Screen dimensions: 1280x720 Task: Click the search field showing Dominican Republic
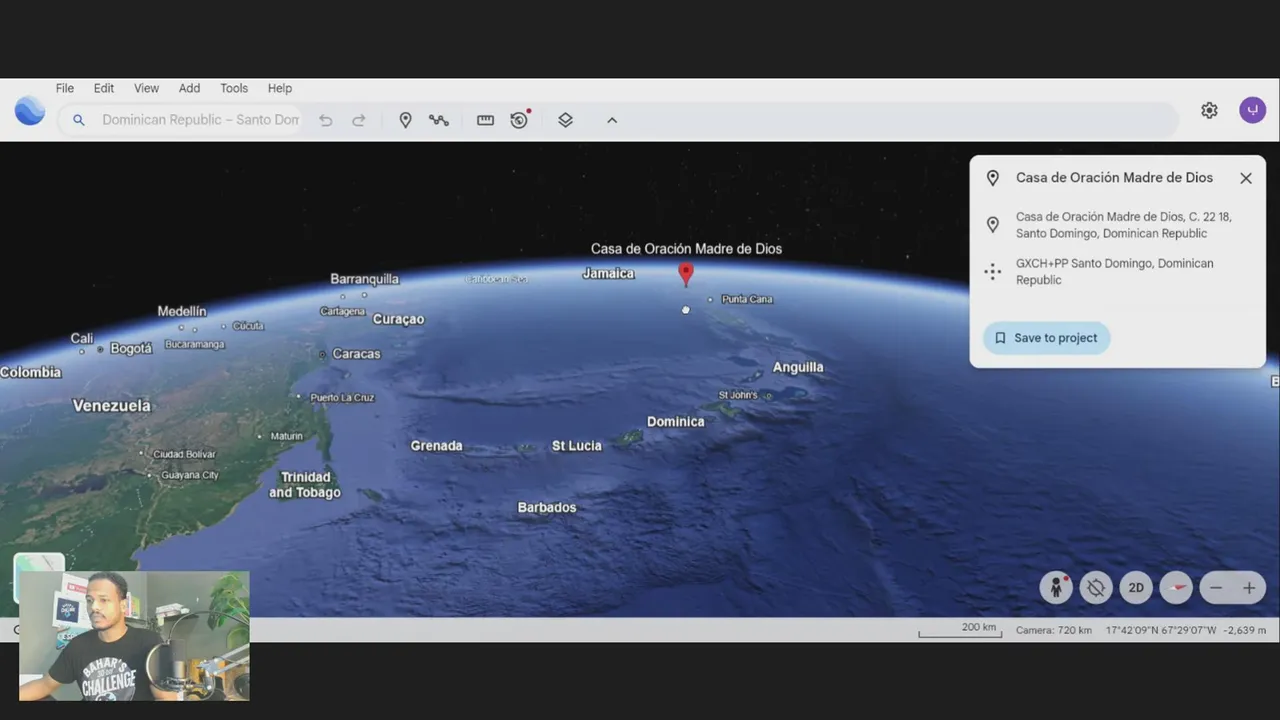click(200, 120)
